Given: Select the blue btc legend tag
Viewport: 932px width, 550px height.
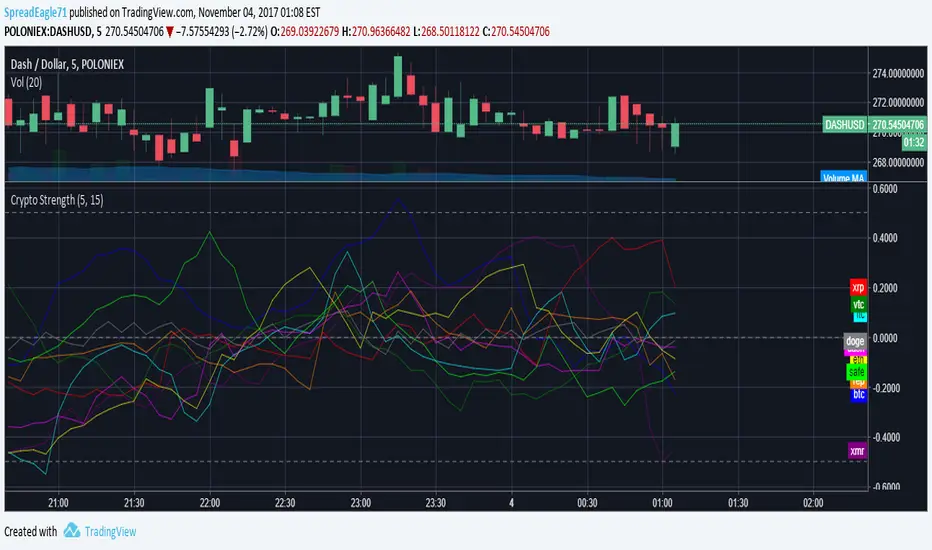Looking at the screenshot, I should [859, 394].
